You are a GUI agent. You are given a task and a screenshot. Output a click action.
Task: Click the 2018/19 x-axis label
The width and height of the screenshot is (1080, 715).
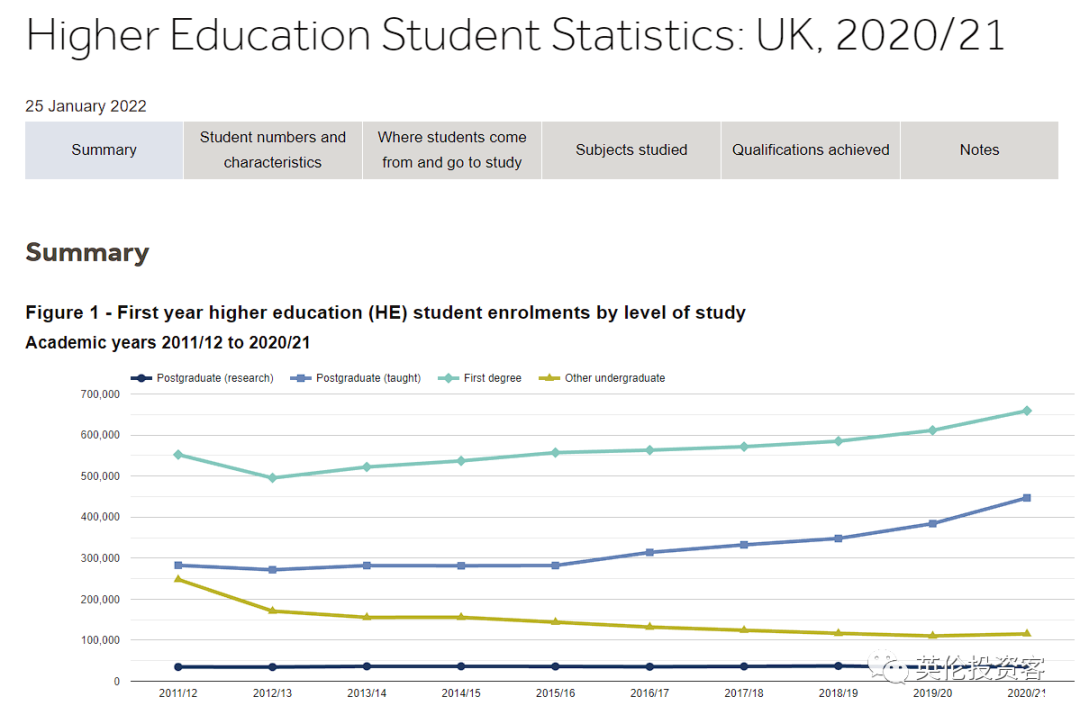click(838, 693)
